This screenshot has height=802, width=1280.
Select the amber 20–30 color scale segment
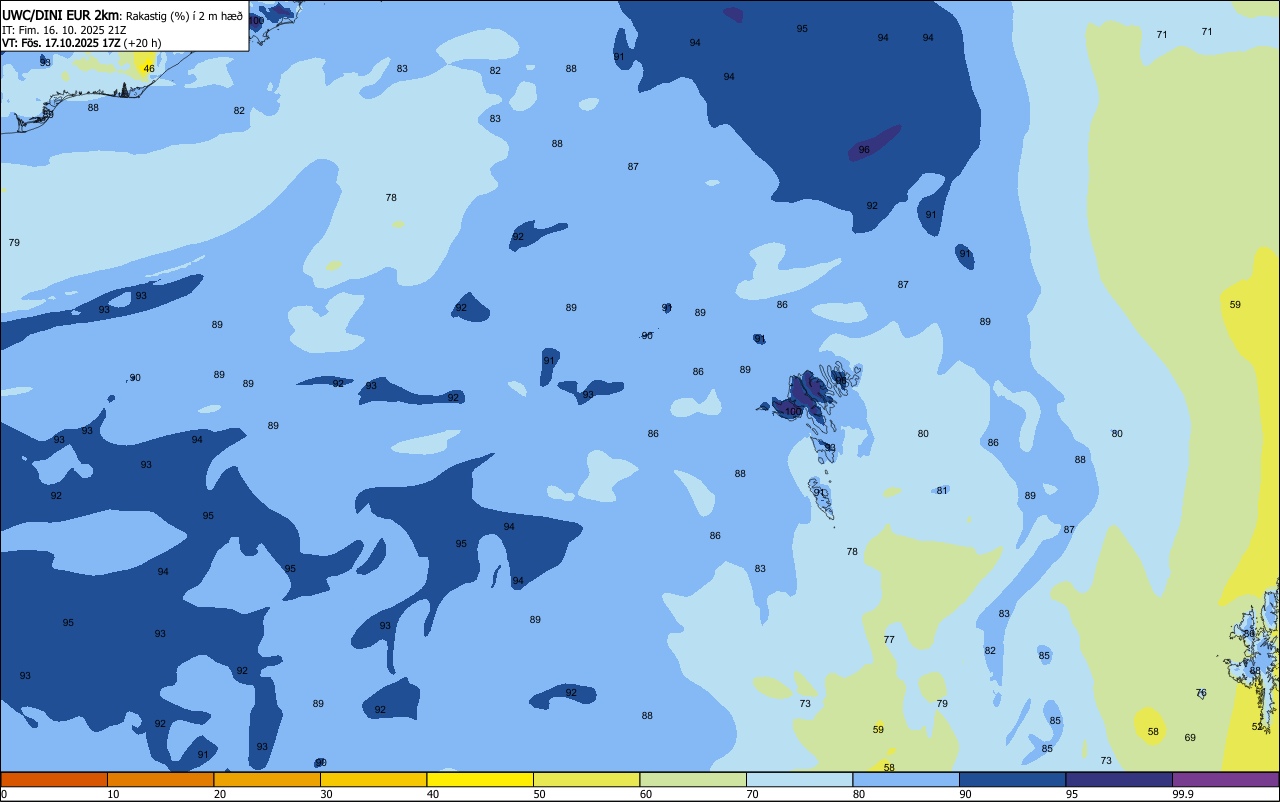(x=267, y=779)
